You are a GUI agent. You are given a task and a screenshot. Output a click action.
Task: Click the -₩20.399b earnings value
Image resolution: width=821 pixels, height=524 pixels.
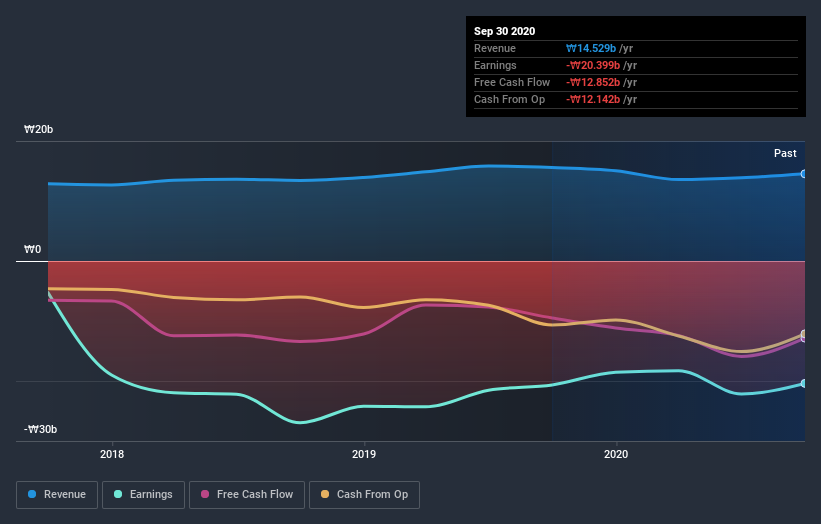point(593,65)
